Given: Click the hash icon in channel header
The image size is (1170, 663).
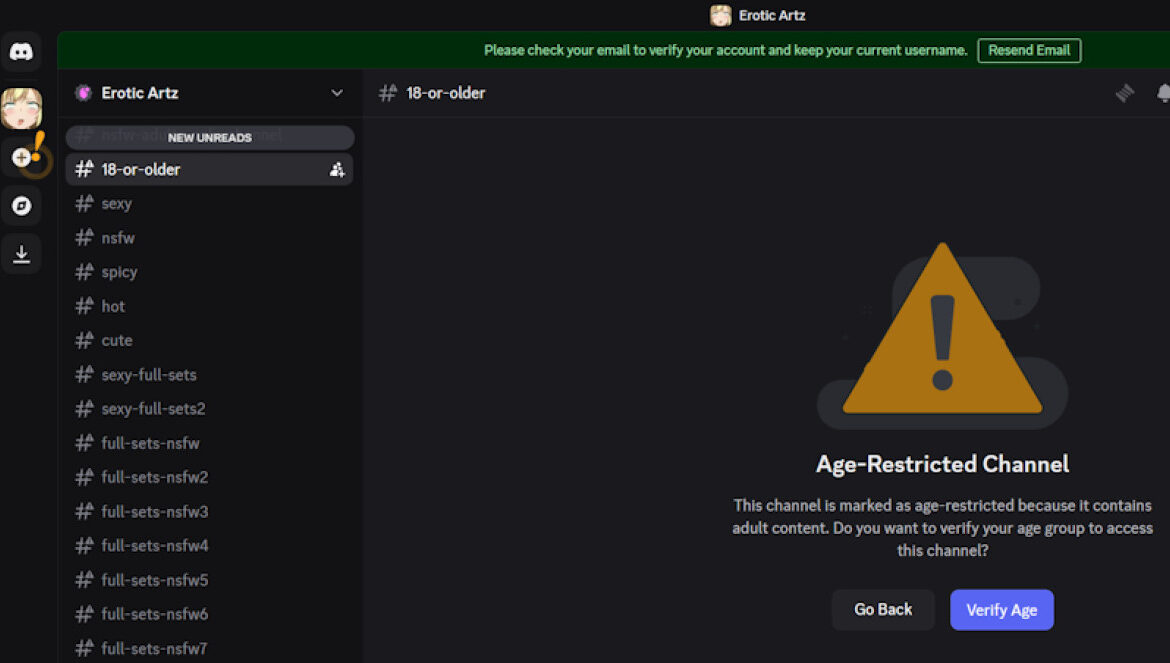Looking at the screenshot, I should pyautogui.click(x=387, y=93).
